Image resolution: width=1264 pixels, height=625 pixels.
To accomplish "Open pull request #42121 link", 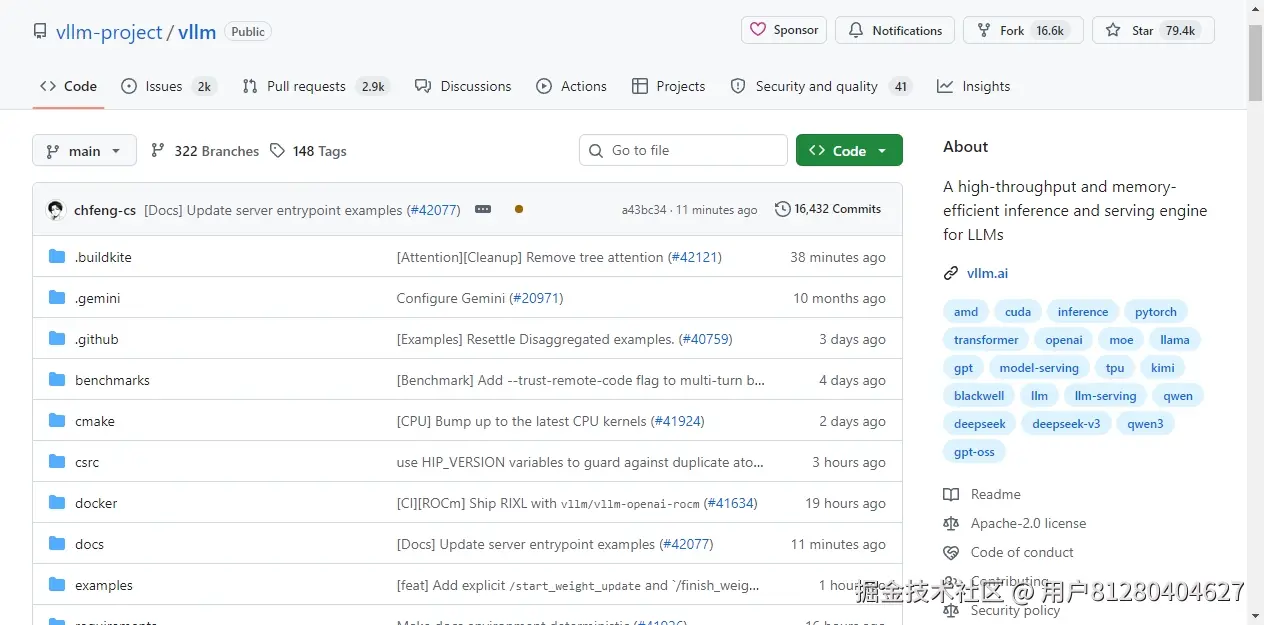I will 694,257.
